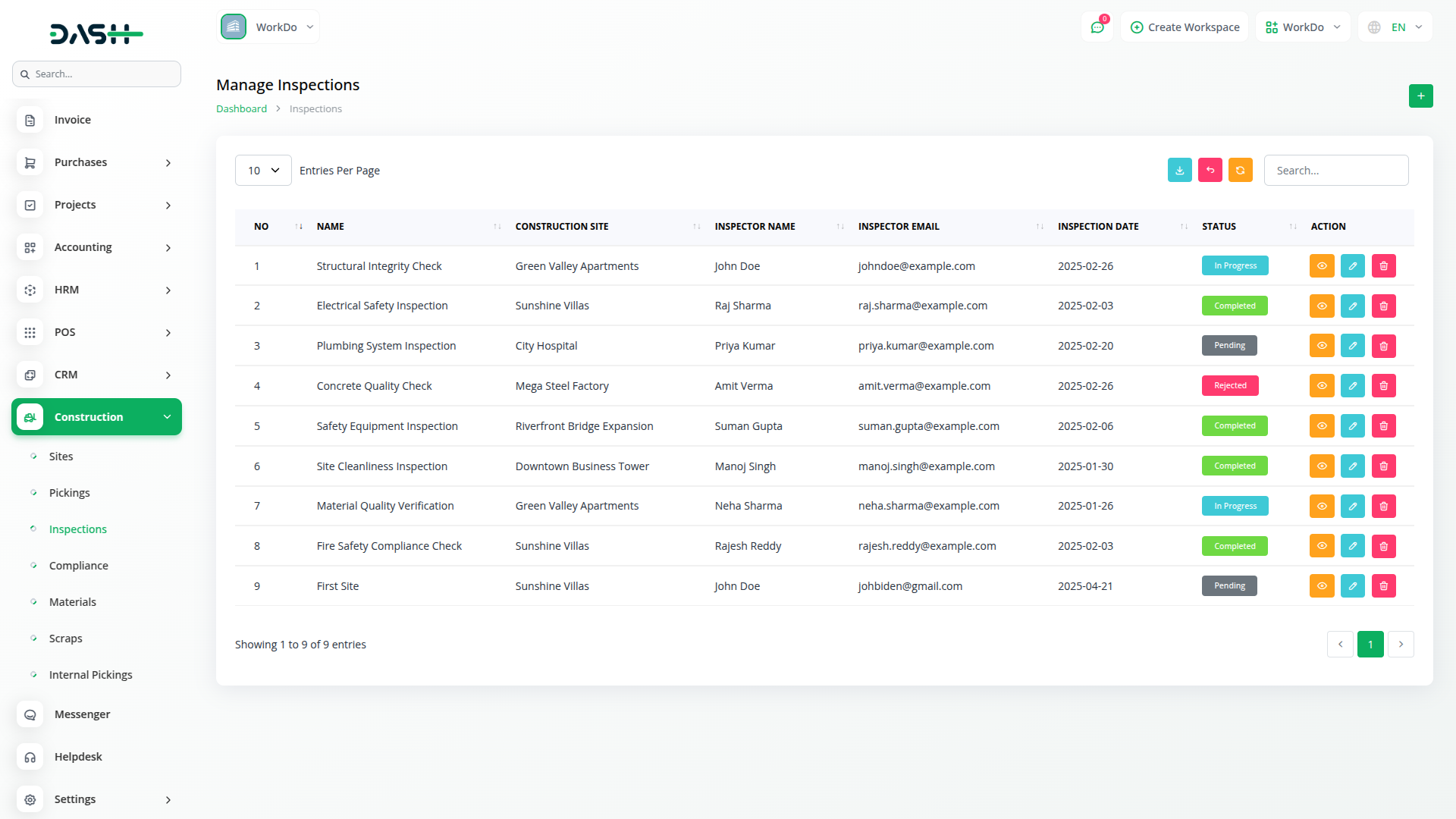Screen dimensions: 1456x819
Task: View the Material Quality Verification details
Action: (1321, 506)
